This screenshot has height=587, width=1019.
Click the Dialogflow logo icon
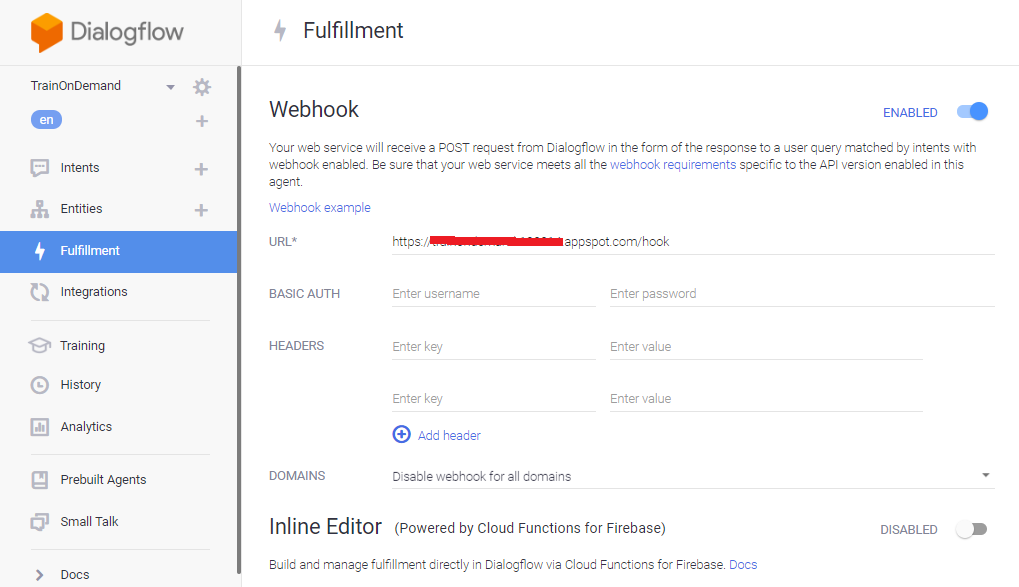coord(46,33)
